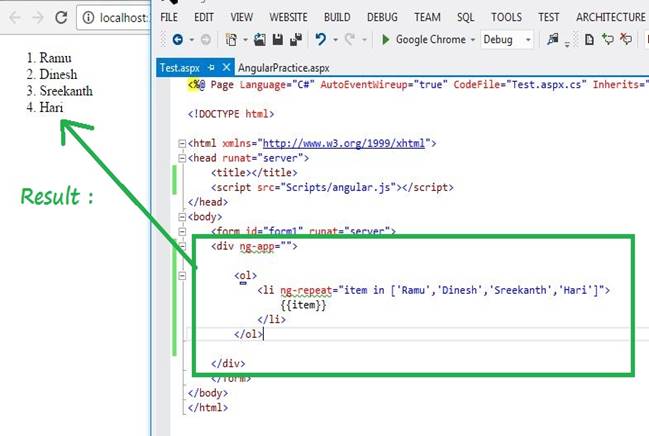Open the EDIT menu
Screen dimensions: 649x436
click(x=204, y=17)
